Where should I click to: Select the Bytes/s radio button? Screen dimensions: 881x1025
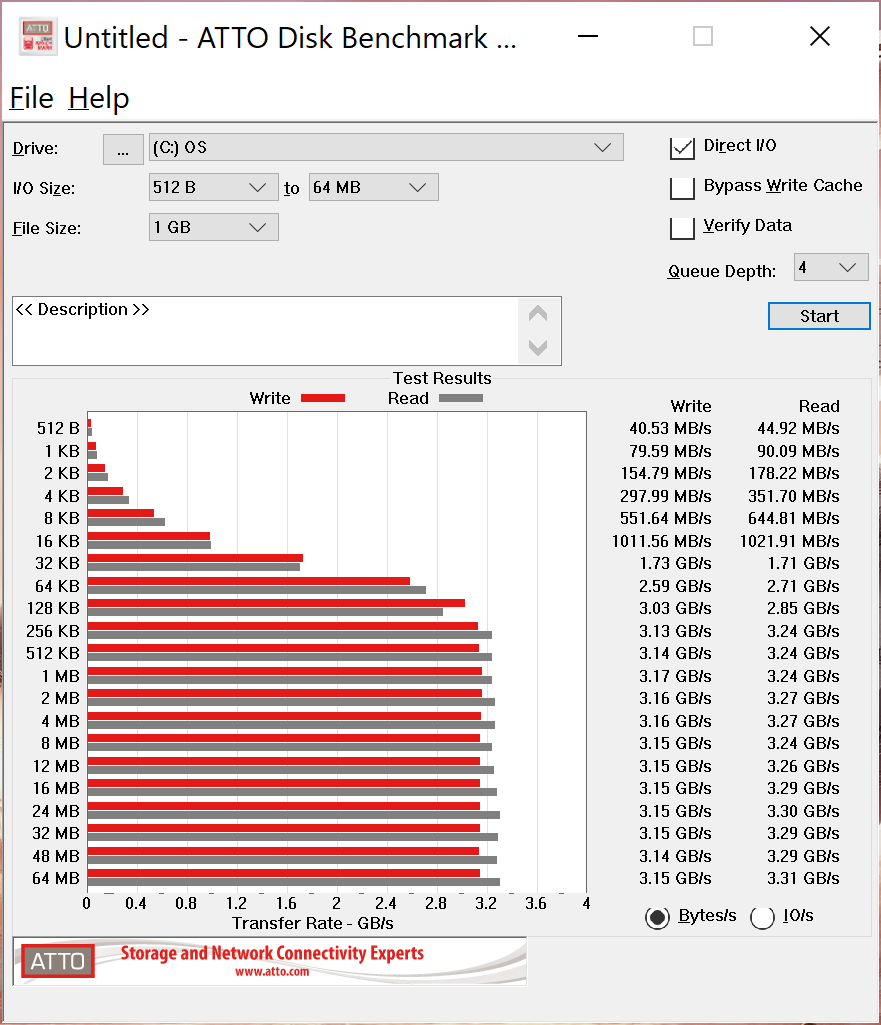pyautogui.click(x=657, y=918)
